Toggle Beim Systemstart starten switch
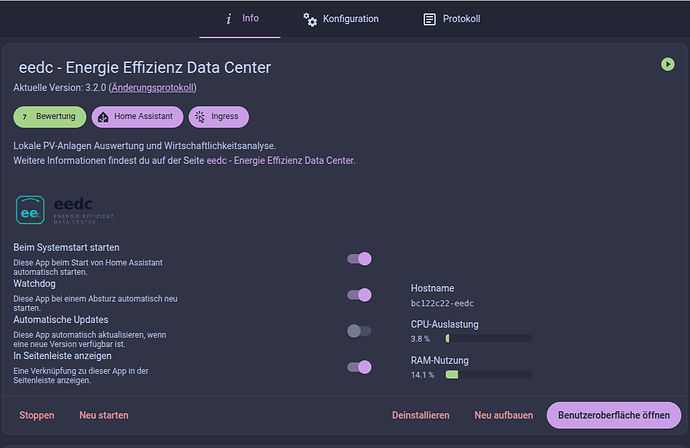Screen dimensions: 690x448 pyautogui.click(x=359, y=259)
